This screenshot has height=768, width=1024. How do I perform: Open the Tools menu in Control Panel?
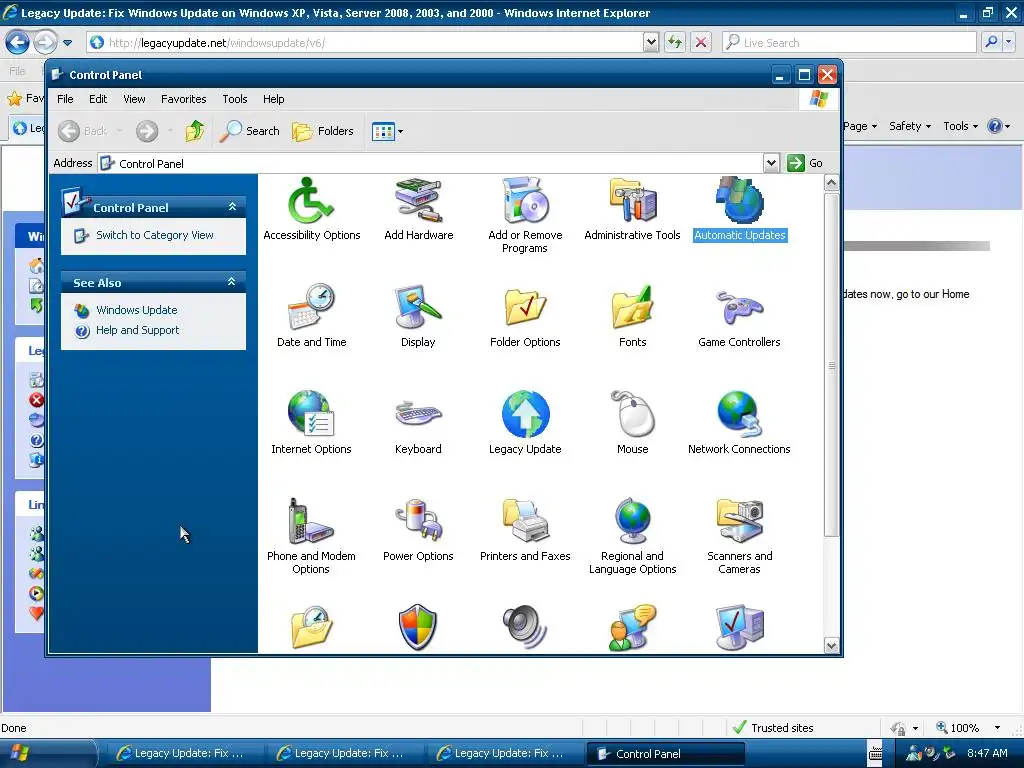[x=234, y=99]
